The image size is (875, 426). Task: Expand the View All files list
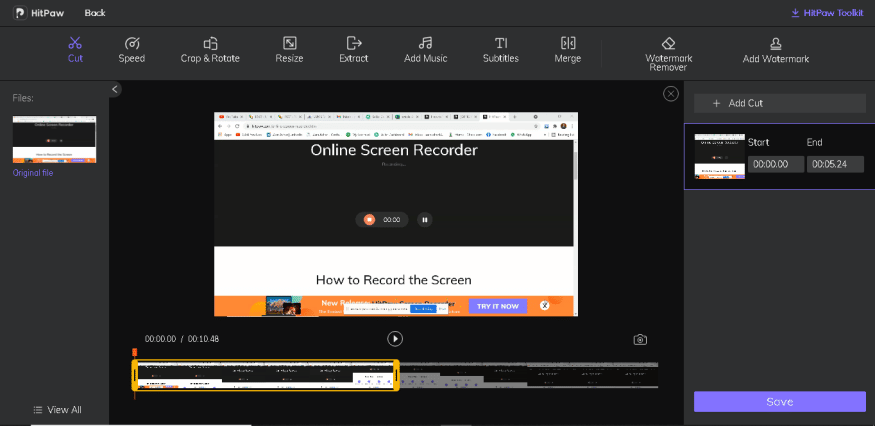pos(57,410)
